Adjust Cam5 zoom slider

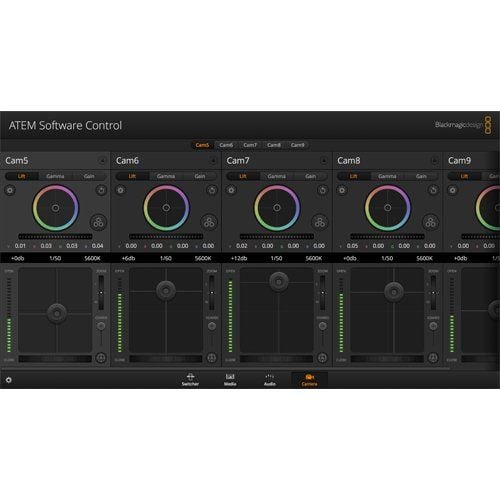pos(101,293)
